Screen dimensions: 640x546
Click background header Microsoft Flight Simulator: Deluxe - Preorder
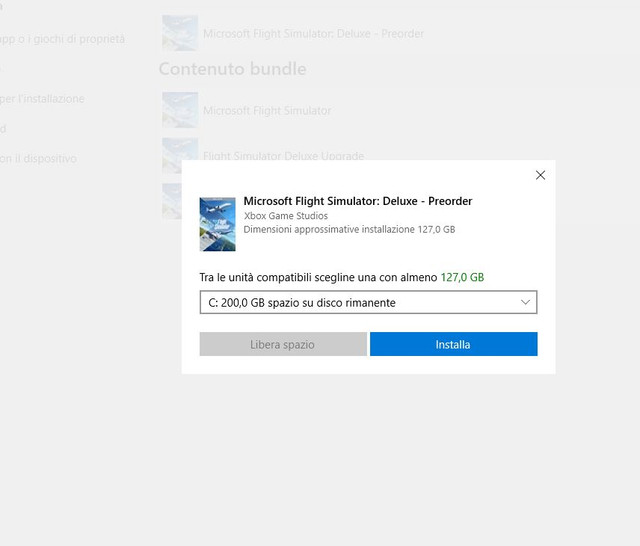[313, 33]
